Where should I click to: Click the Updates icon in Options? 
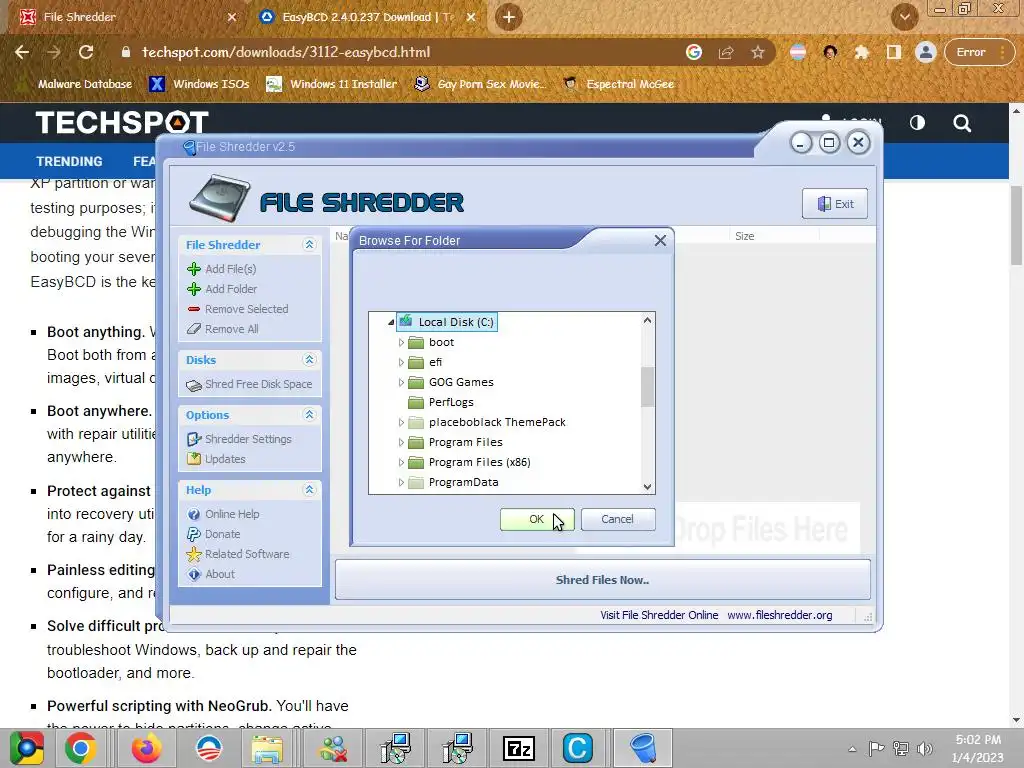point(194,459)
